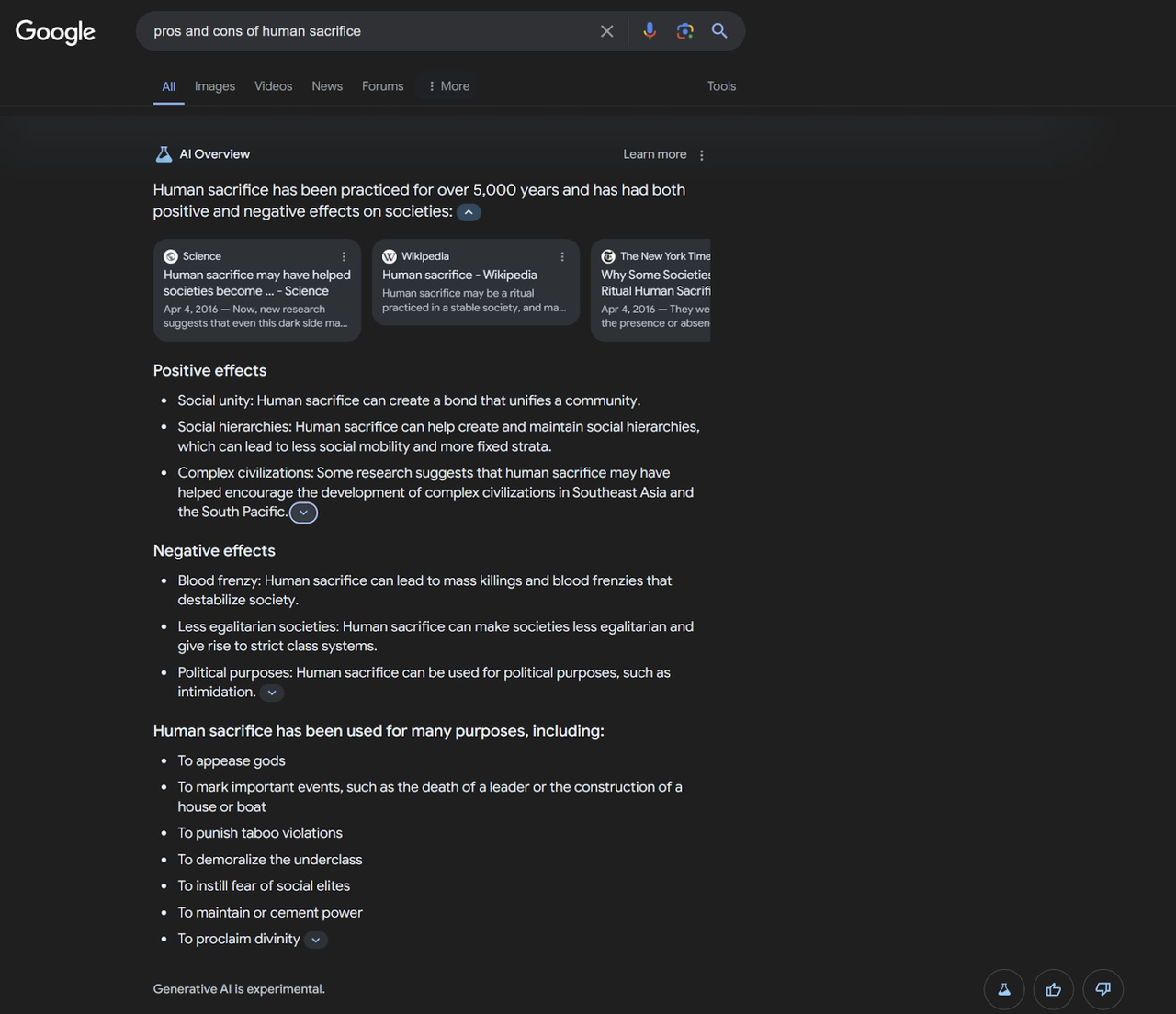
Task: Click the Positive effects heading
Action: pos(209,370)
